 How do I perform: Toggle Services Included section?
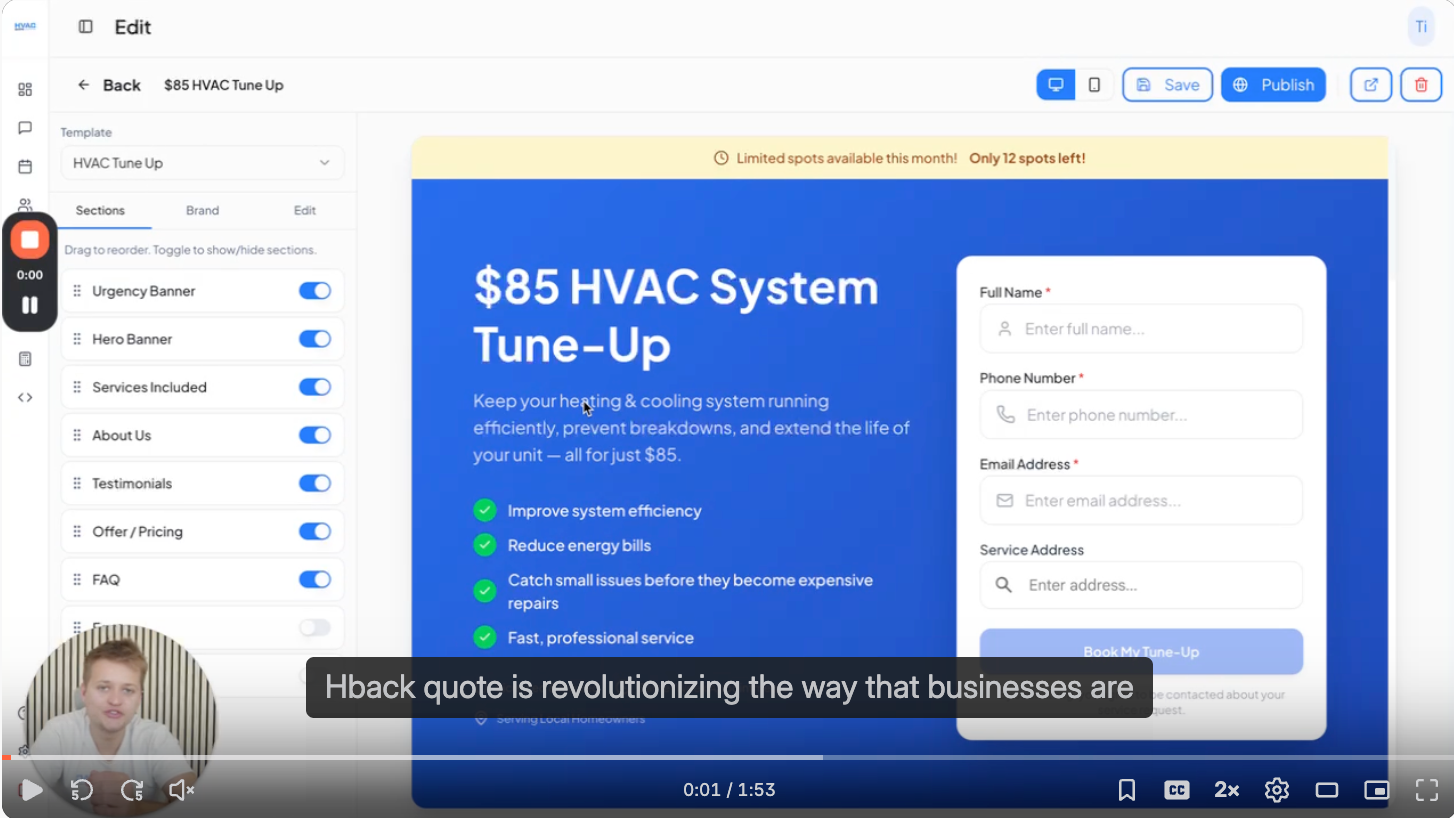pyautogui.click(x=315, y=387)
